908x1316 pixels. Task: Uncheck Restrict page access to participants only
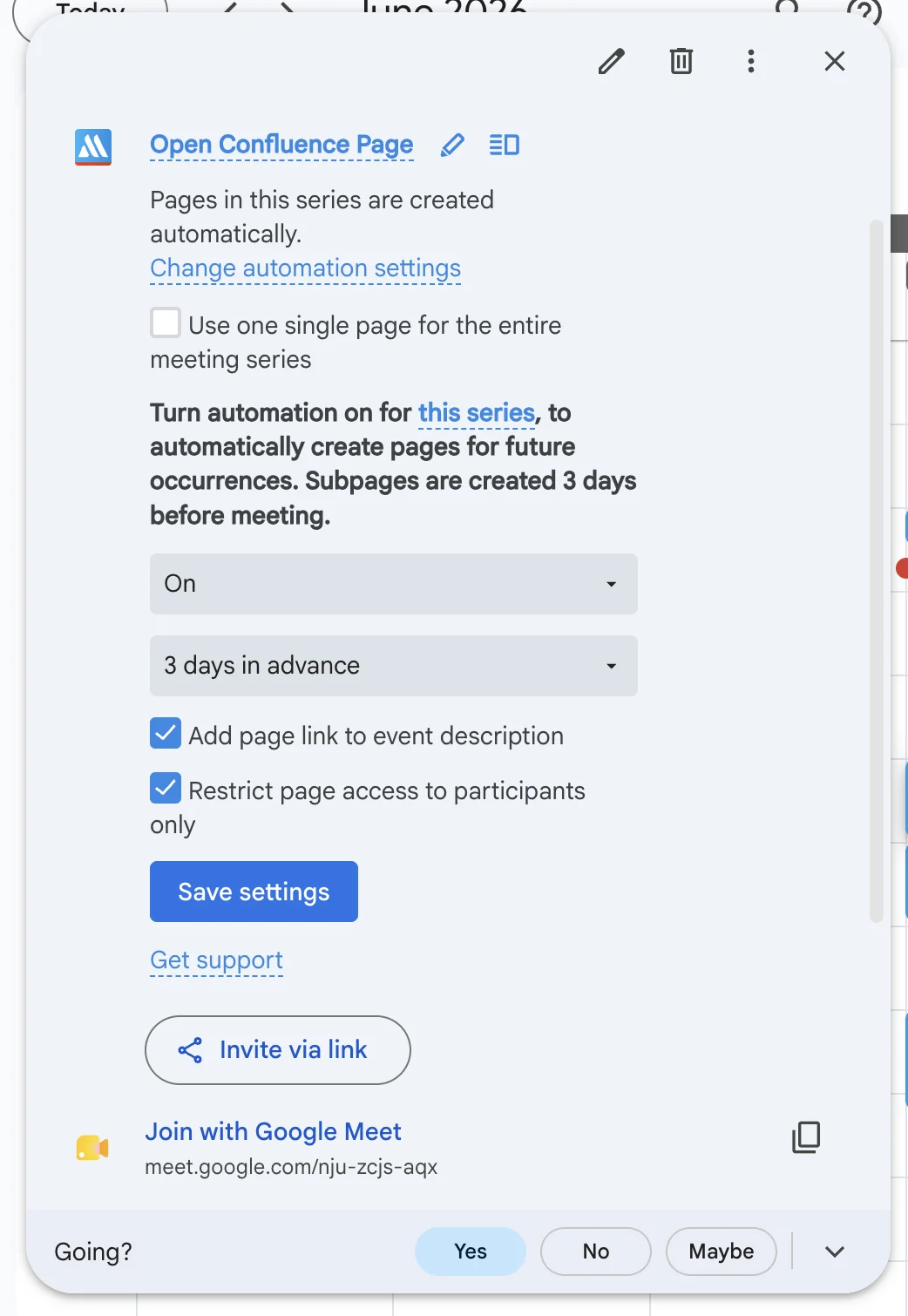[166, 789]
